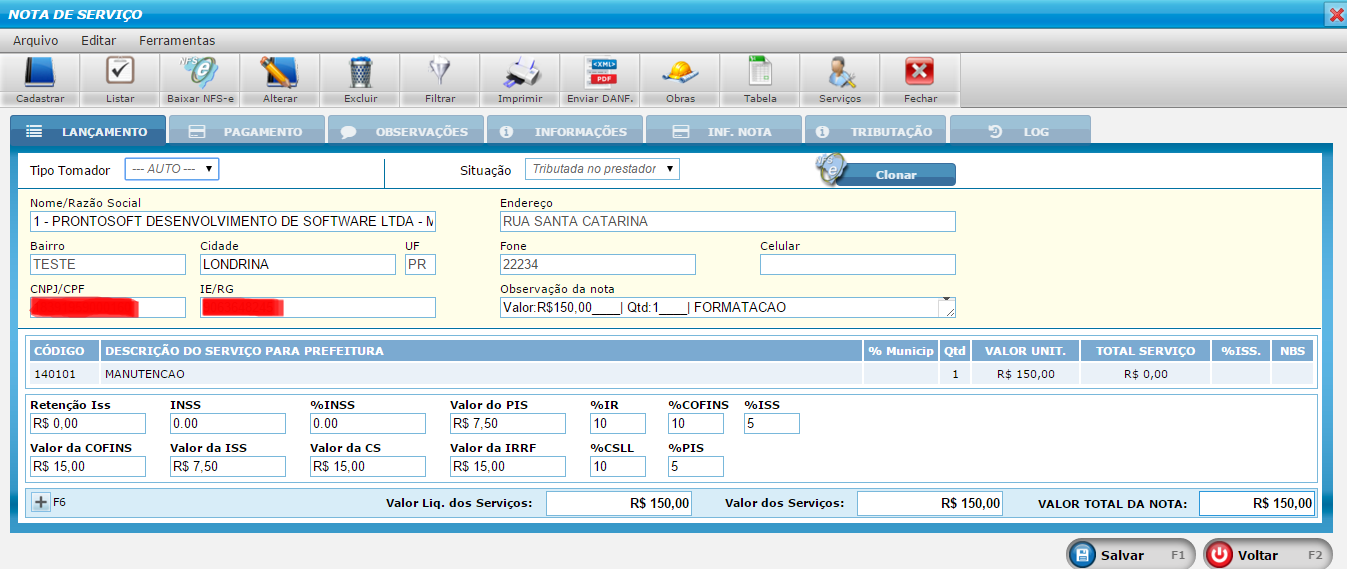This screenshot has width=1347, height=569.
Task: Switch to the Observações tab
Action: (405, 131)
